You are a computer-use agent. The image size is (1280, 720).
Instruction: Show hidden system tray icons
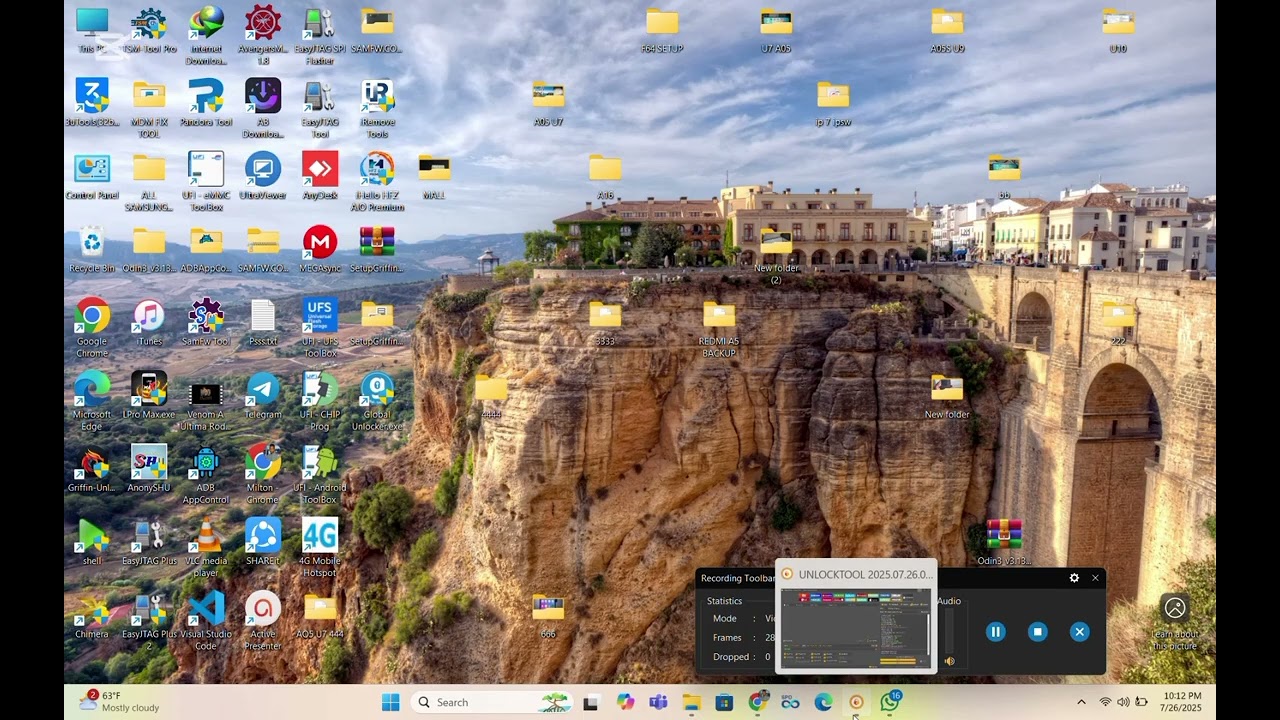1081,702
